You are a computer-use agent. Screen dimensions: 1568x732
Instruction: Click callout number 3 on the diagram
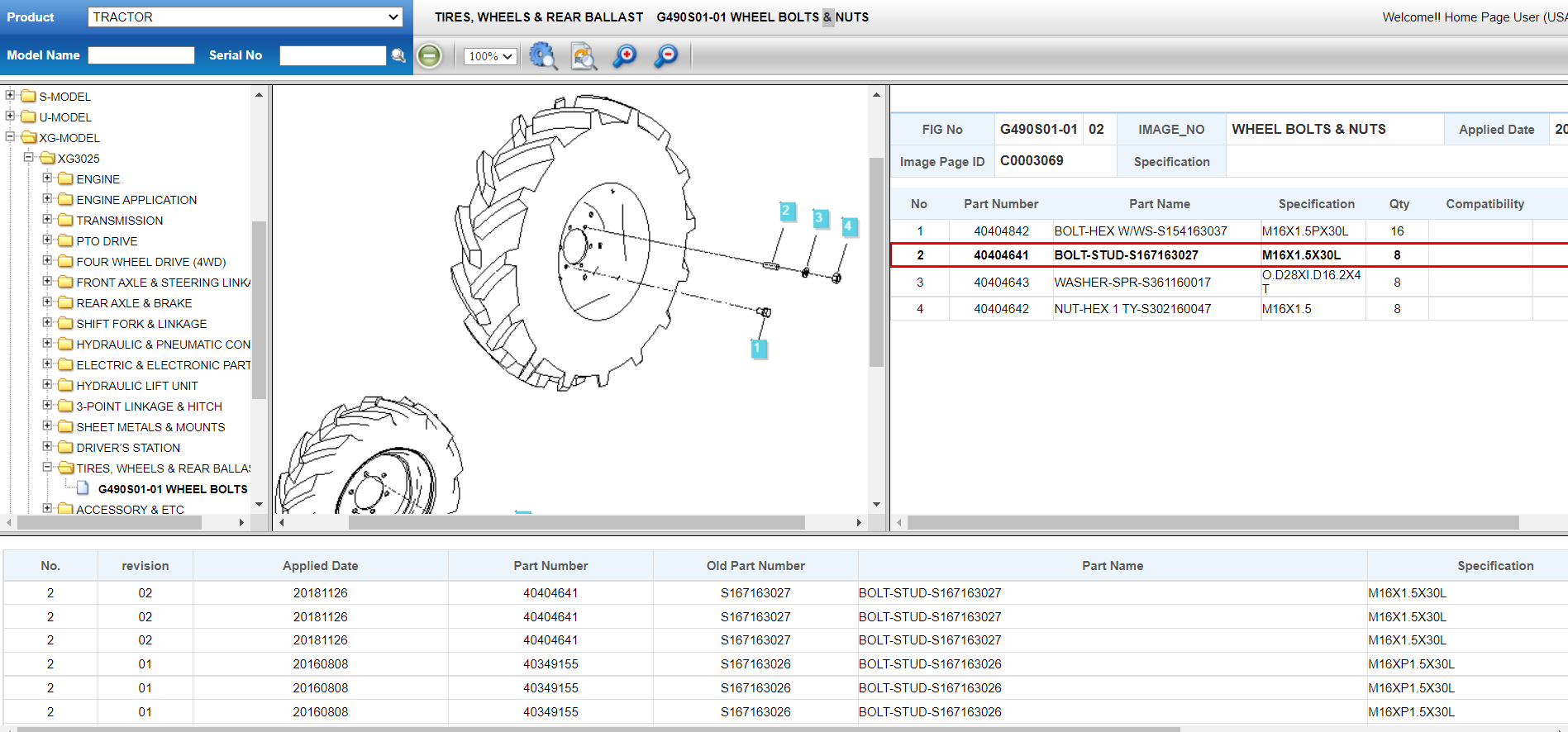[x=819, y=218]
